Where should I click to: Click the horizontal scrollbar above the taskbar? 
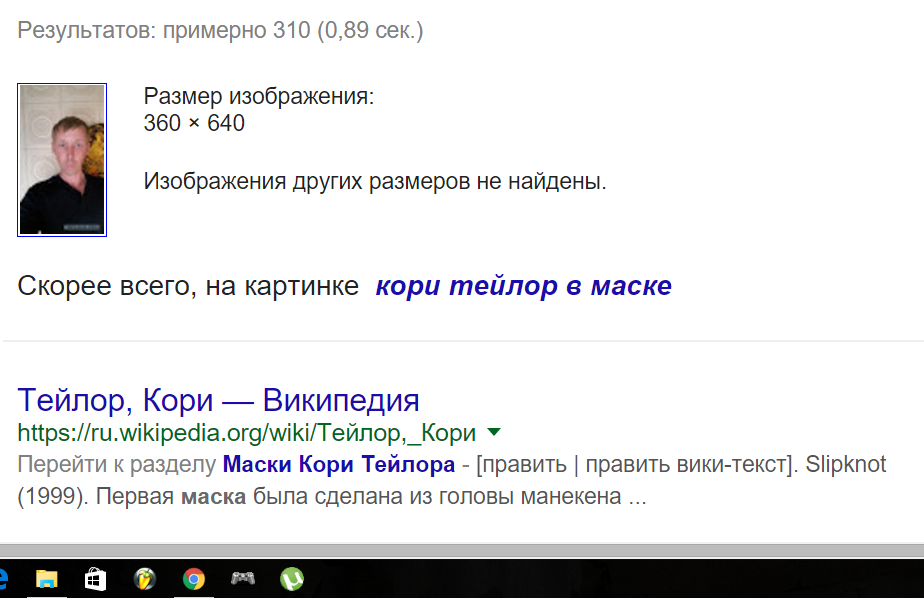coord(462,550)
